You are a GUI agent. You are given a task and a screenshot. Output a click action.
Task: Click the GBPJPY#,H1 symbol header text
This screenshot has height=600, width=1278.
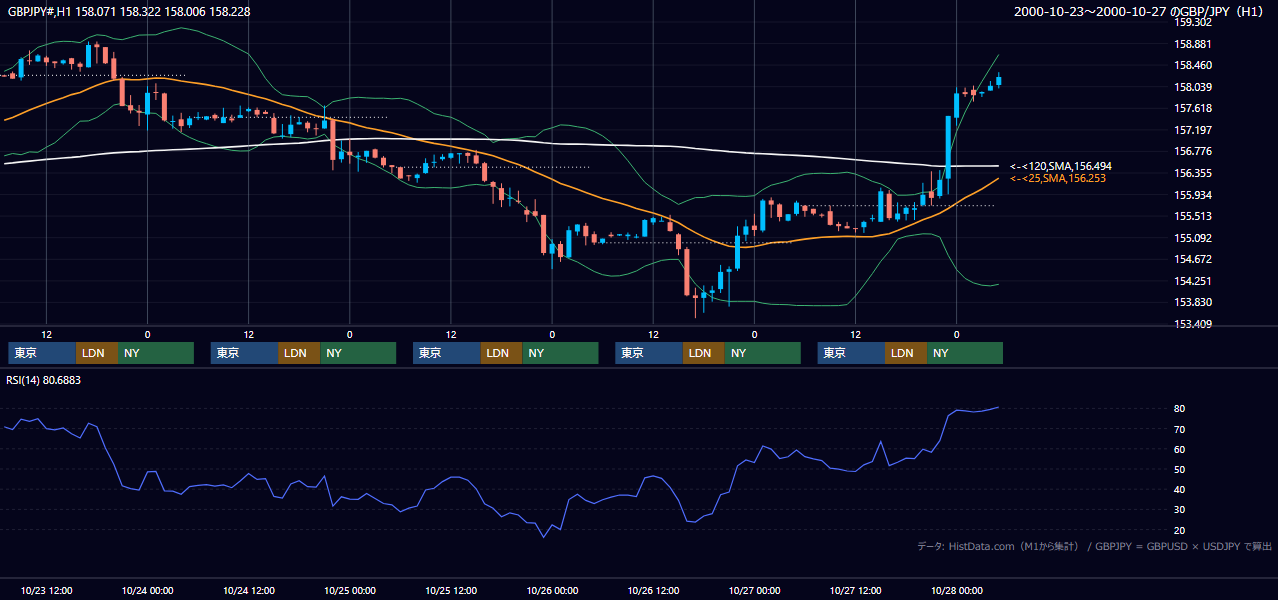(x=127, y=11)
